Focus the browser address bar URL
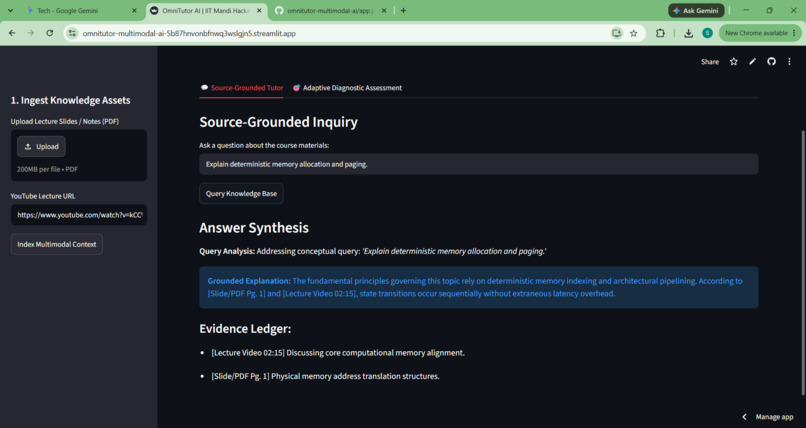This screenshot has width=806, height=428. [189, 33]
